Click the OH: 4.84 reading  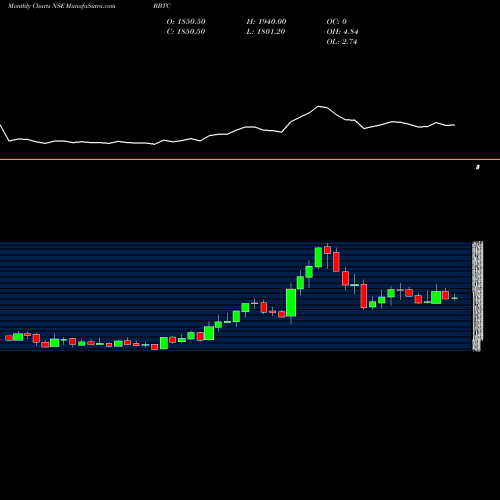click(342, 31)
